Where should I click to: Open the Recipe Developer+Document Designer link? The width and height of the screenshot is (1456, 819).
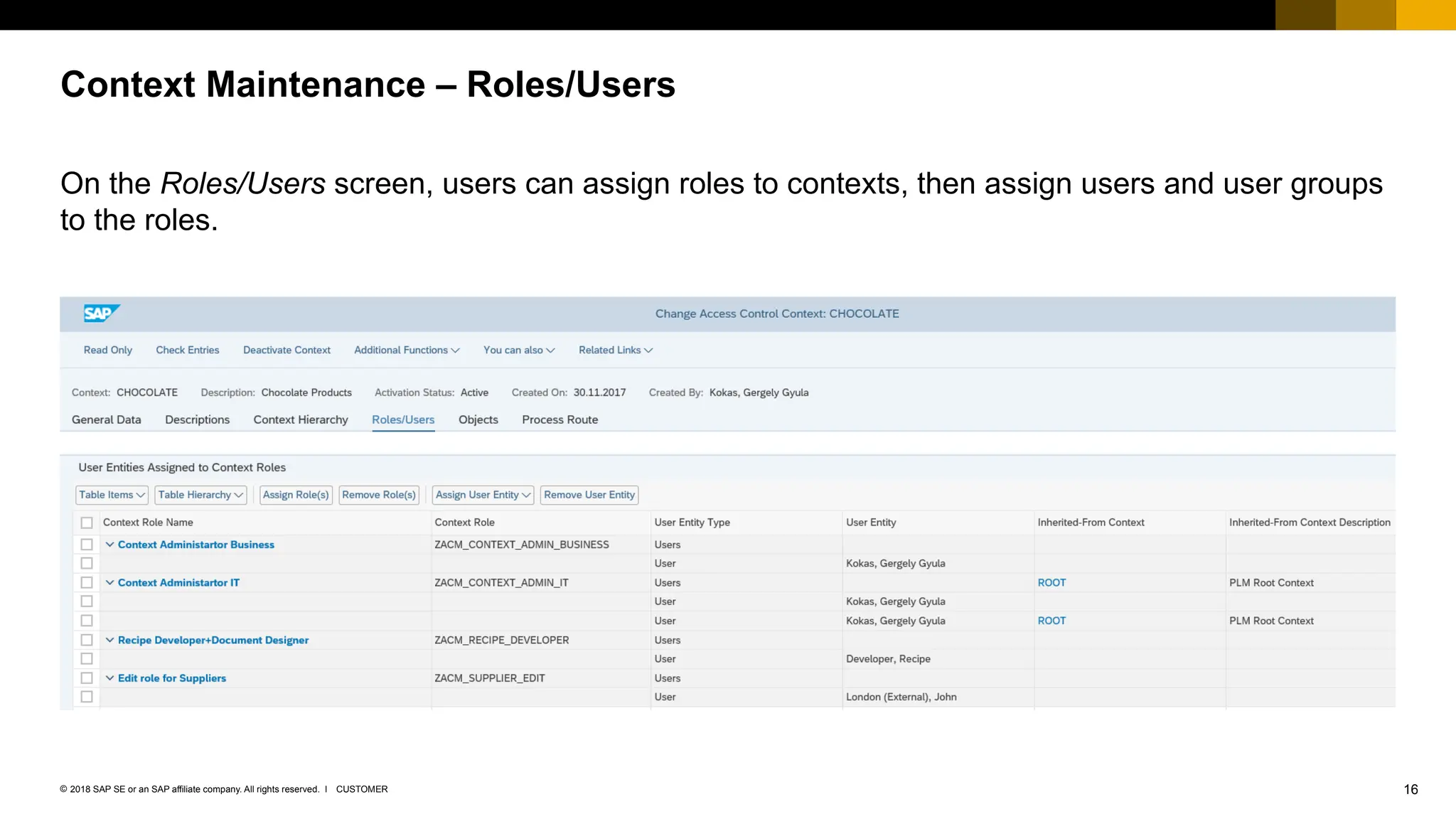[x=213, y=640]
